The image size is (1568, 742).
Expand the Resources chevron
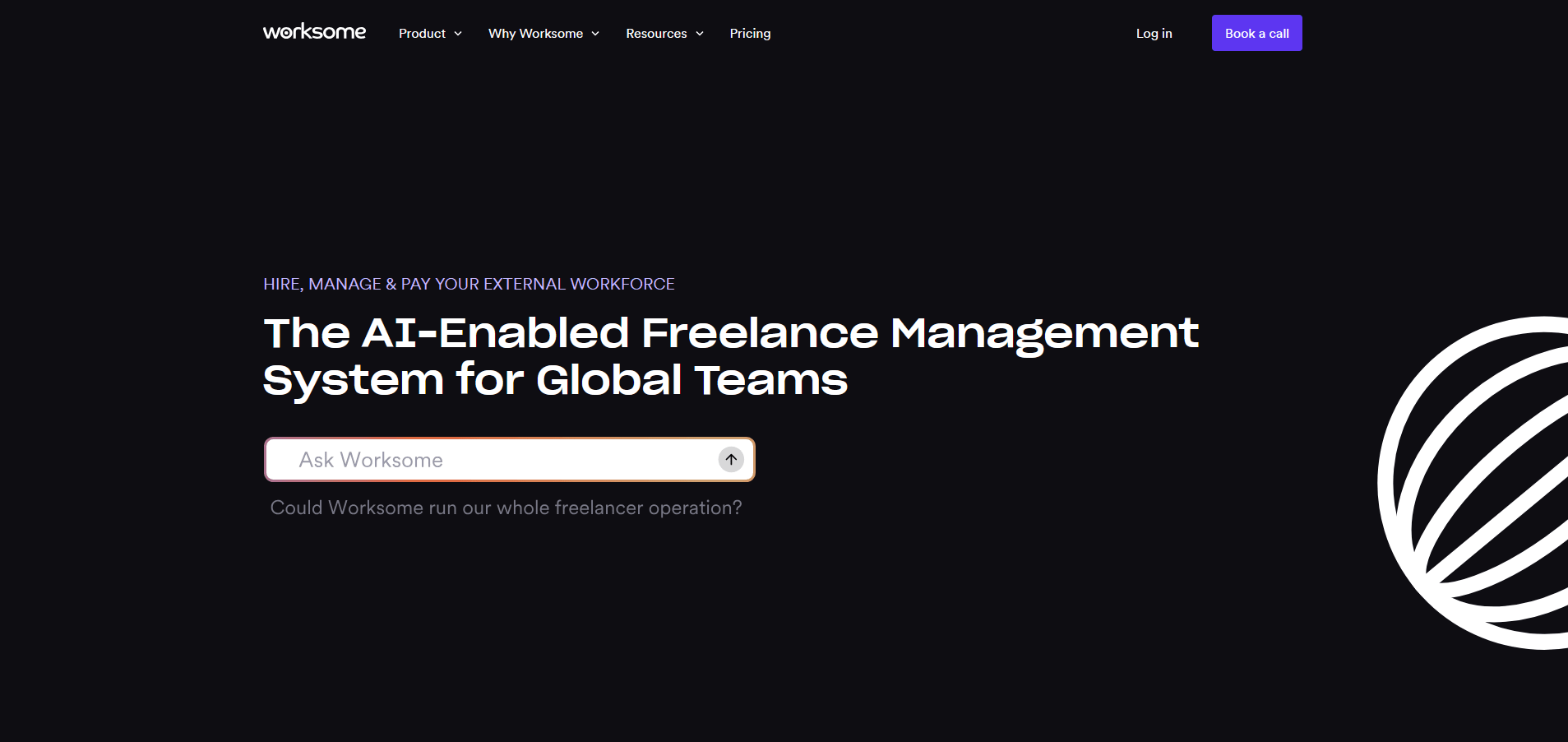click(x=700, y=34)
